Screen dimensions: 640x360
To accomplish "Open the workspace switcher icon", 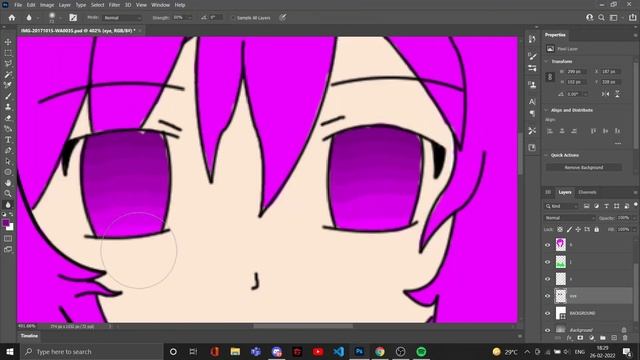I will tap(613, 18).
